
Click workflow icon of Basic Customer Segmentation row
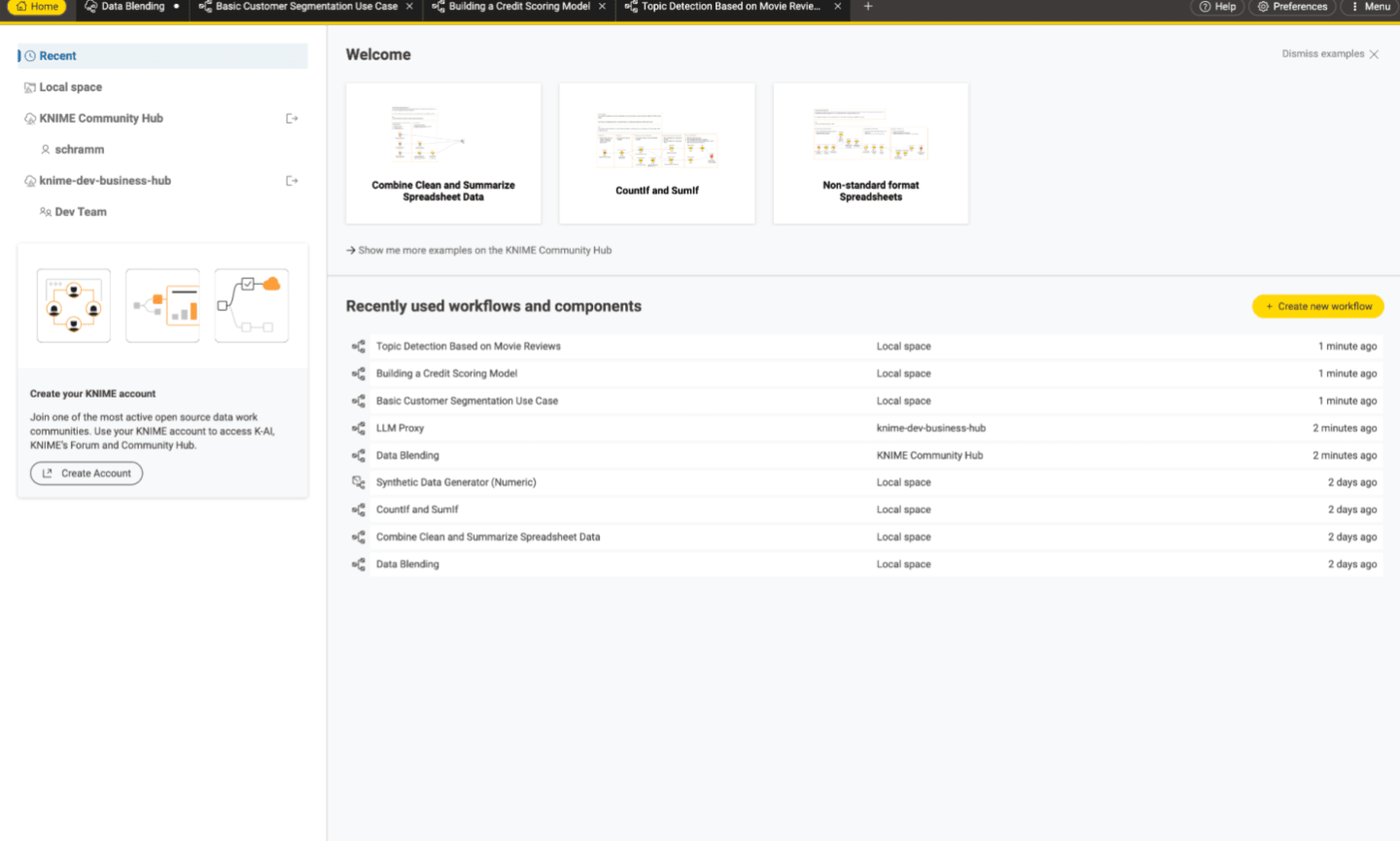[x=359, y=401]
